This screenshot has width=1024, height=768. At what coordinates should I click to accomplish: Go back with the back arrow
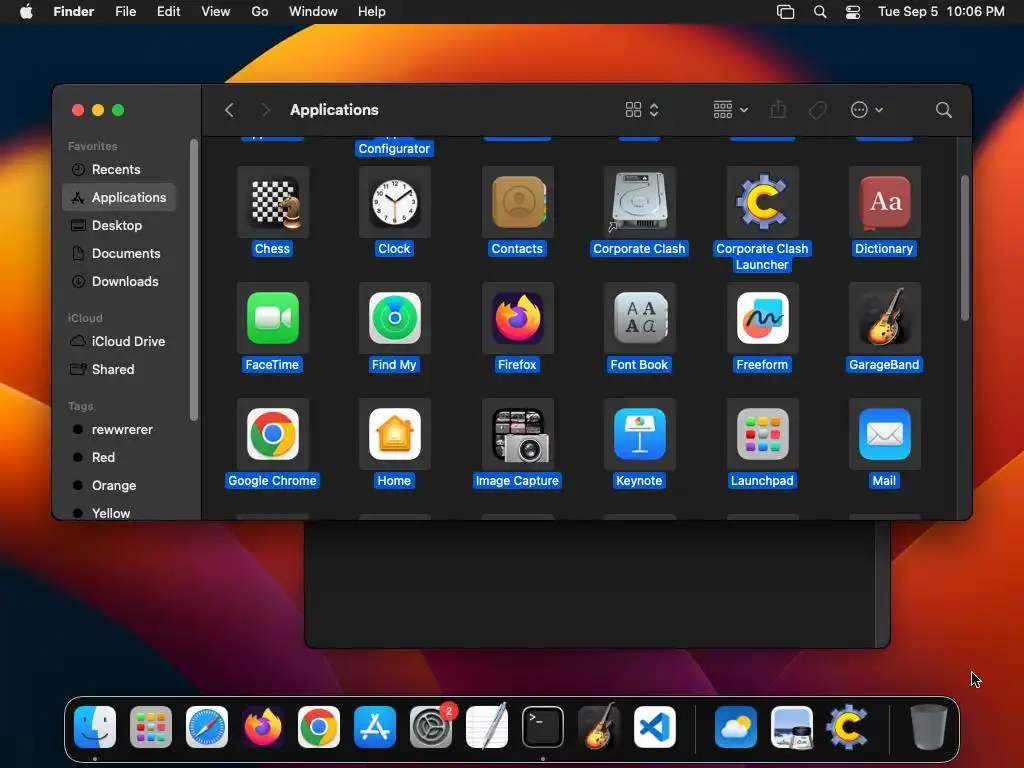tap(229, 110)
